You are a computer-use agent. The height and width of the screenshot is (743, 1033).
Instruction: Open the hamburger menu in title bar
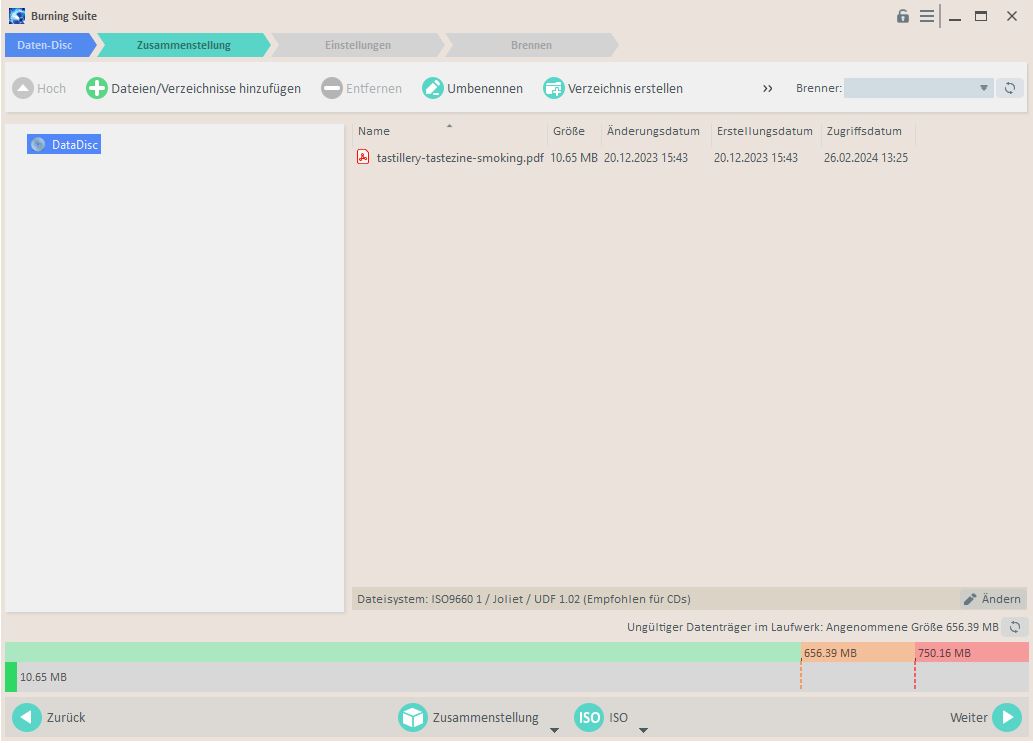point(927,16)
